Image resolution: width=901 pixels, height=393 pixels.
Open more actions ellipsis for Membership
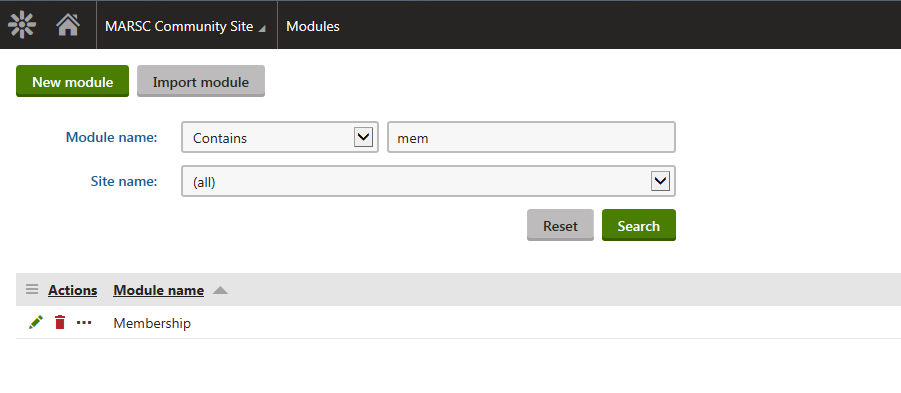pyautogui.click(x=84, y=323)
